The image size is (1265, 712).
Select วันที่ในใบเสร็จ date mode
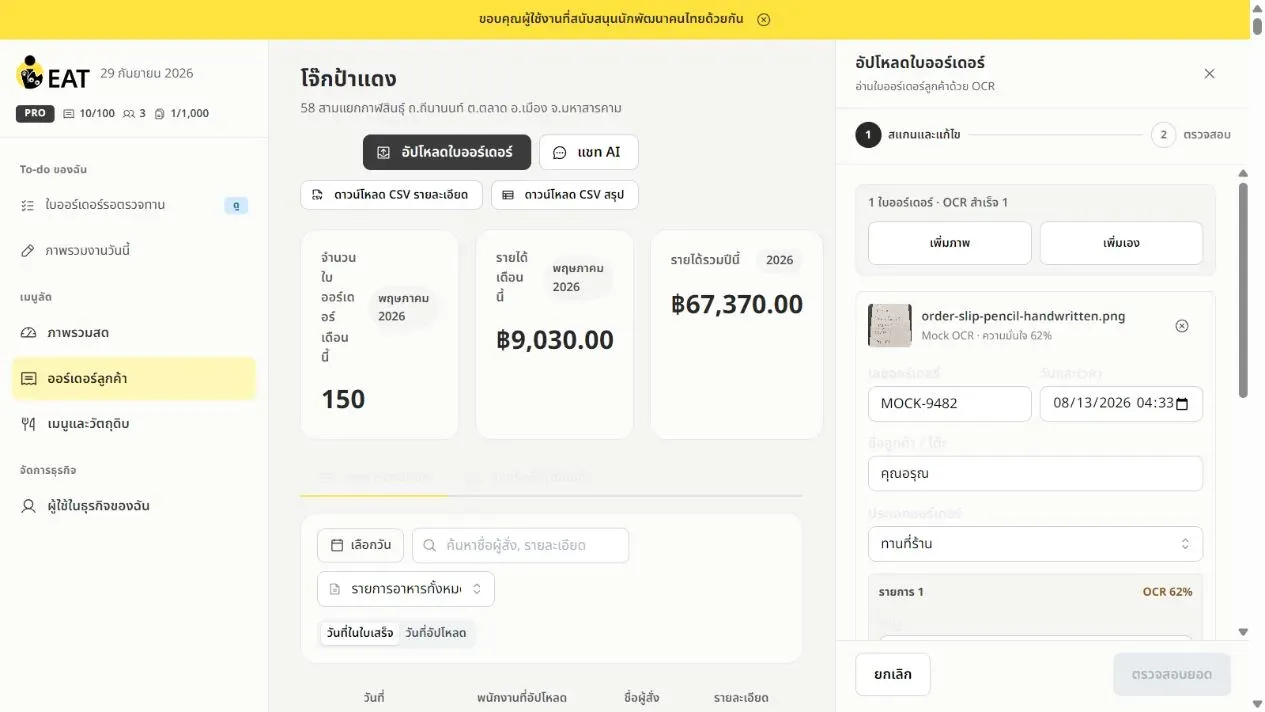pyautogui.click(x=360, y=633)
